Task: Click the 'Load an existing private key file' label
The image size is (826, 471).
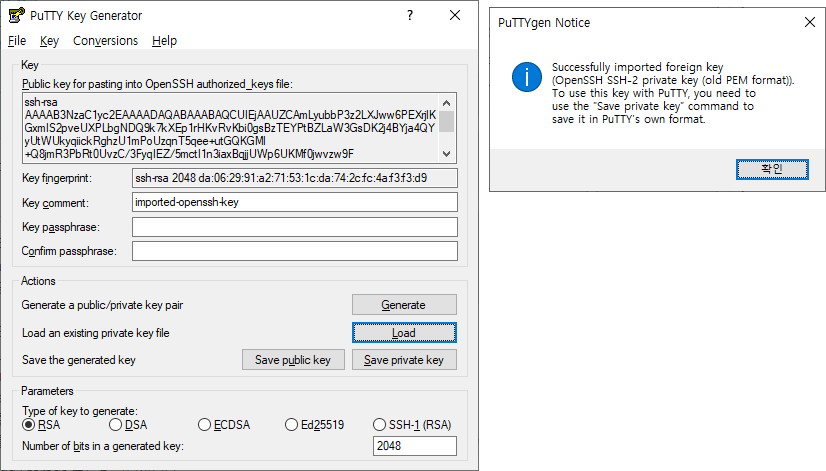Action: point(96,333)
